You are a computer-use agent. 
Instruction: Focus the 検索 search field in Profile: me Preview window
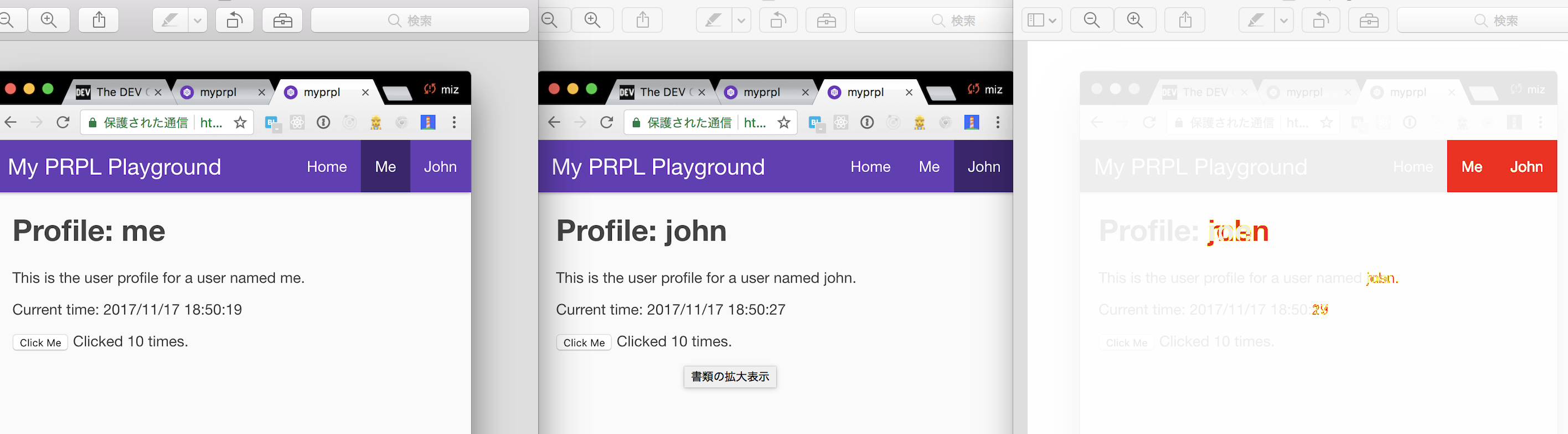[420, 20]
